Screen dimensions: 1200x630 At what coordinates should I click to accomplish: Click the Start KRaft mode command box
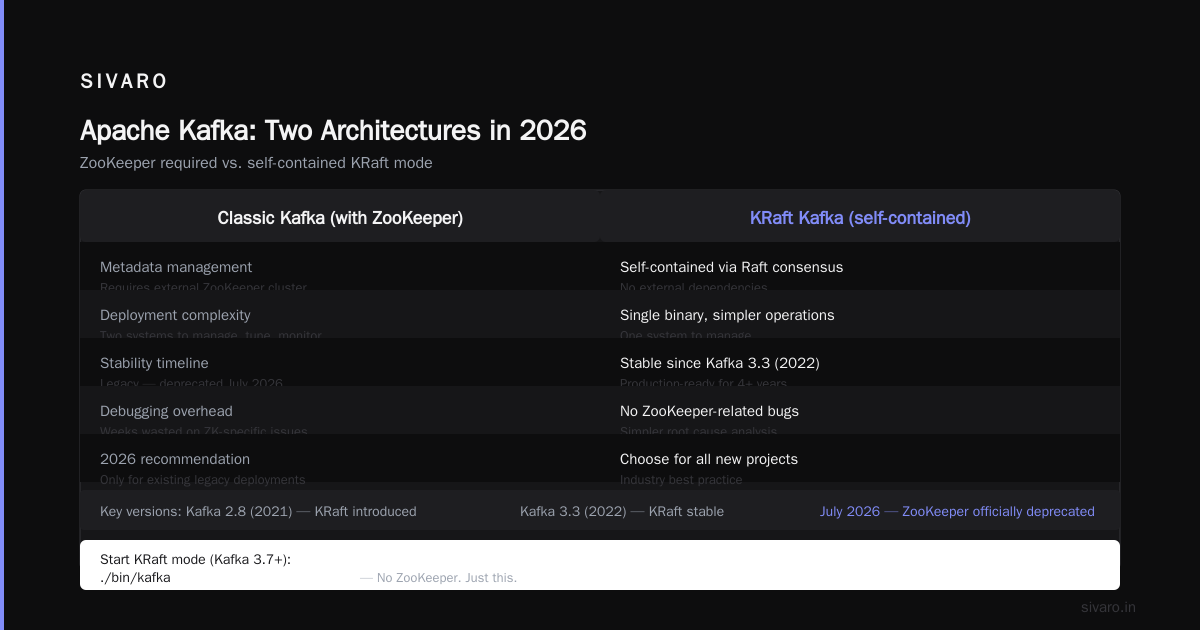600,565
